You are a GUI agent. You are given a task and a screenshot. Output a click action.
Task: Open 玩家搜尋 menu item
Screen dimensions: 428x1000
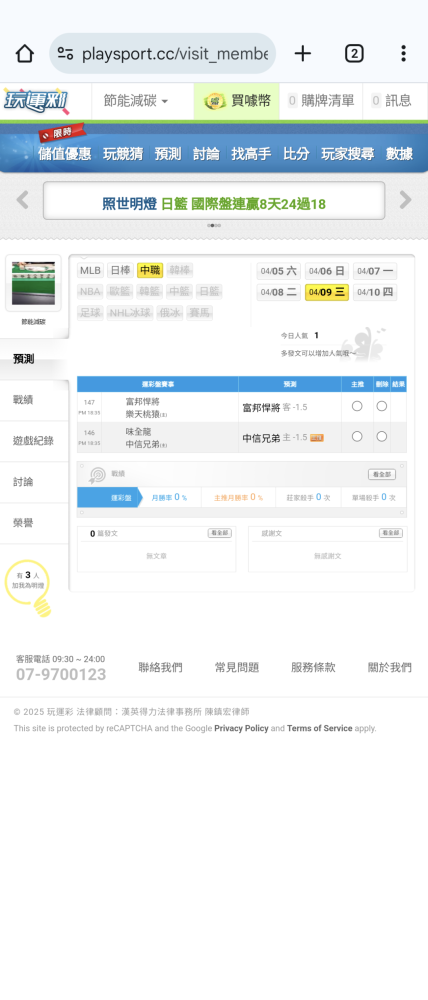point(347,154)
